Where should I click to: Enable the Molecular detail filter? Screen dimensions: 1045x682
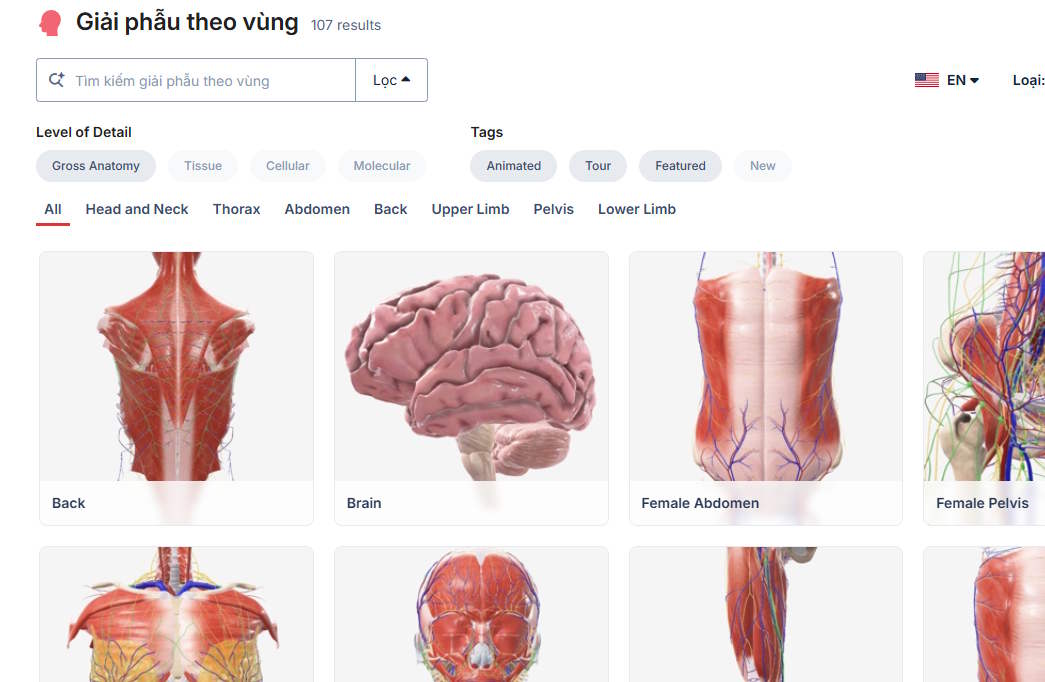pos(381,166)
